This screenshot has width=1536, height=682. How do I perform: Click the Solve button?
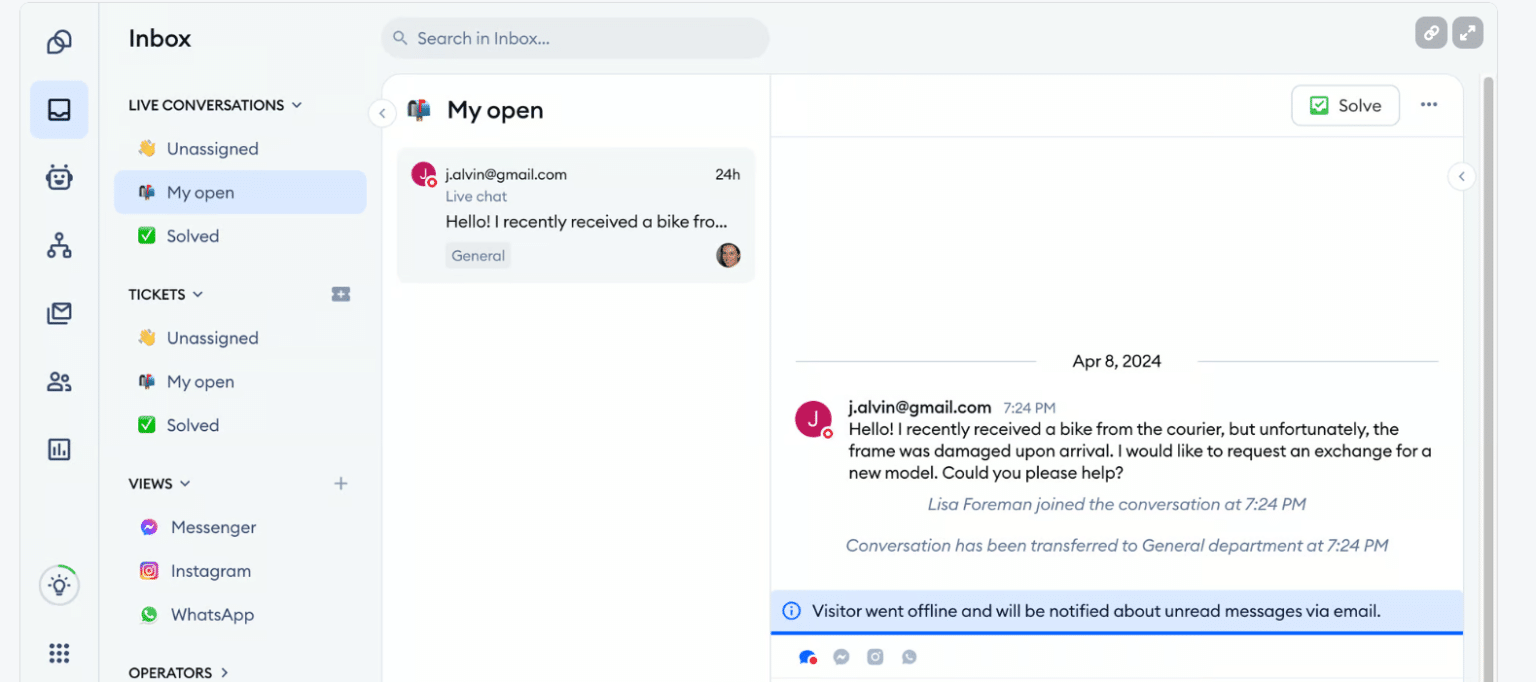pos(1345,105)
